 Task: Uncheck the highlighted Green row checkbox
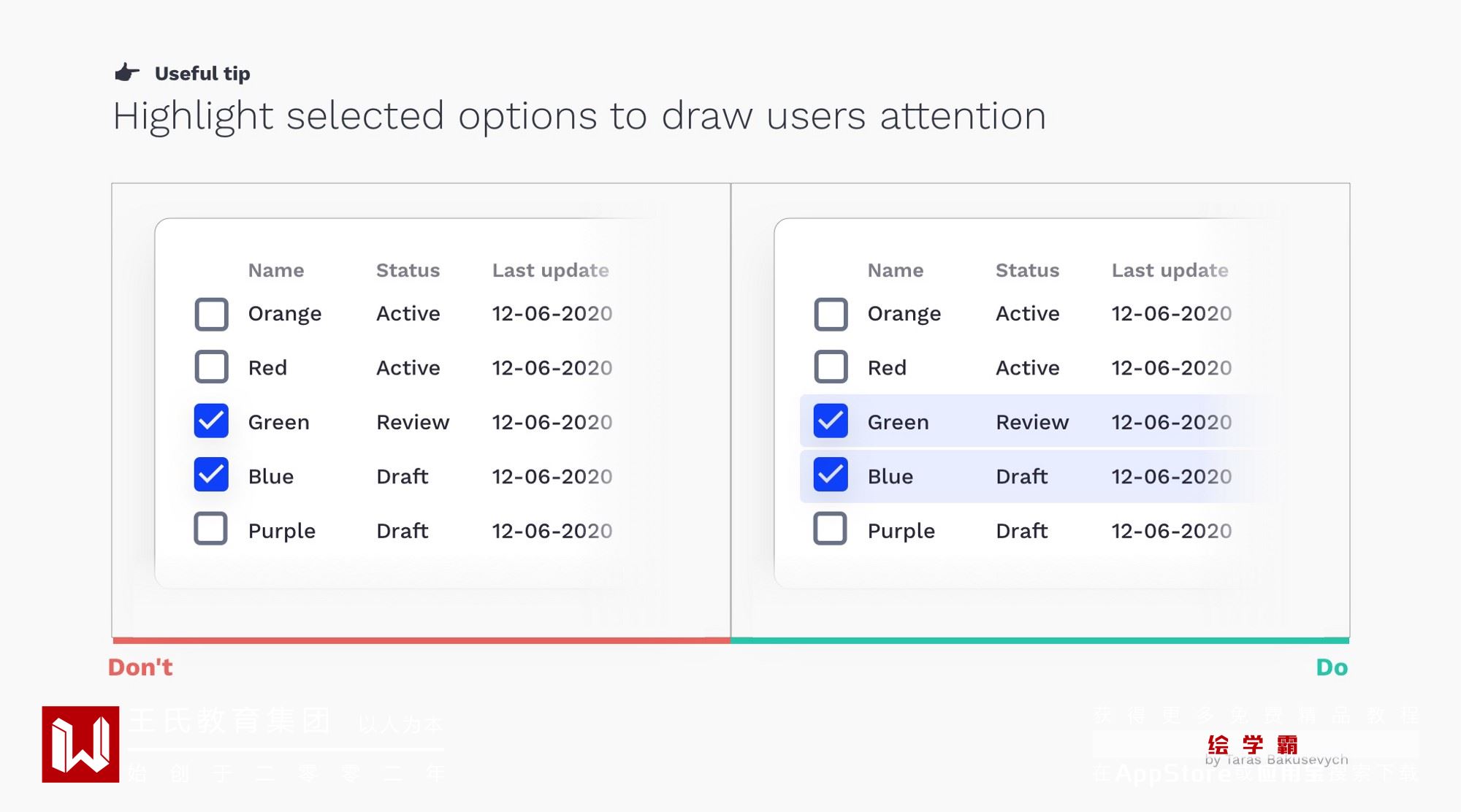click(x=831, y=421)
